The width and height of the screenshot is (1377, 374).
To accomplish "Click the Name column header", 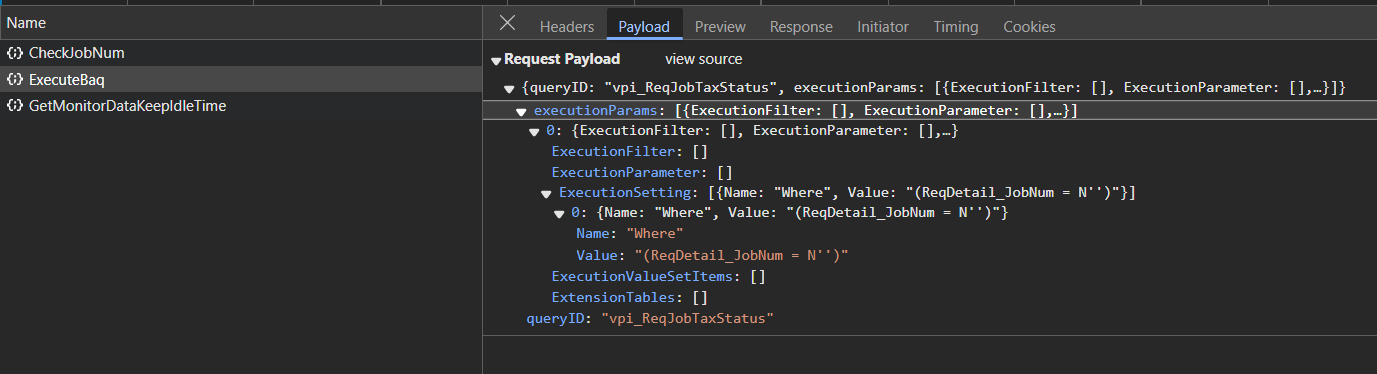I will click(x=241, y=22).
